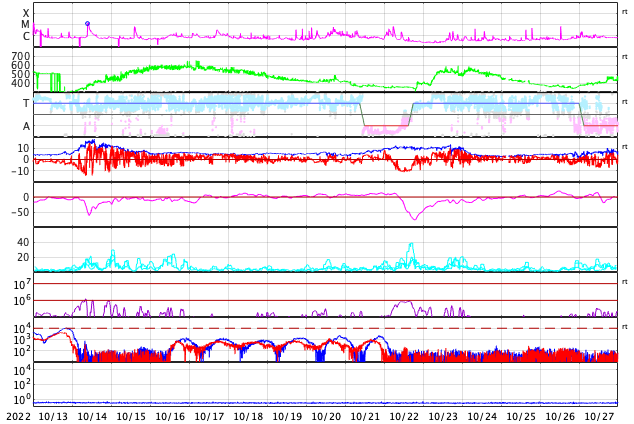Click the 10^4 tick beside the dashed red line
The image size is (634, 424).
point(23,328)
